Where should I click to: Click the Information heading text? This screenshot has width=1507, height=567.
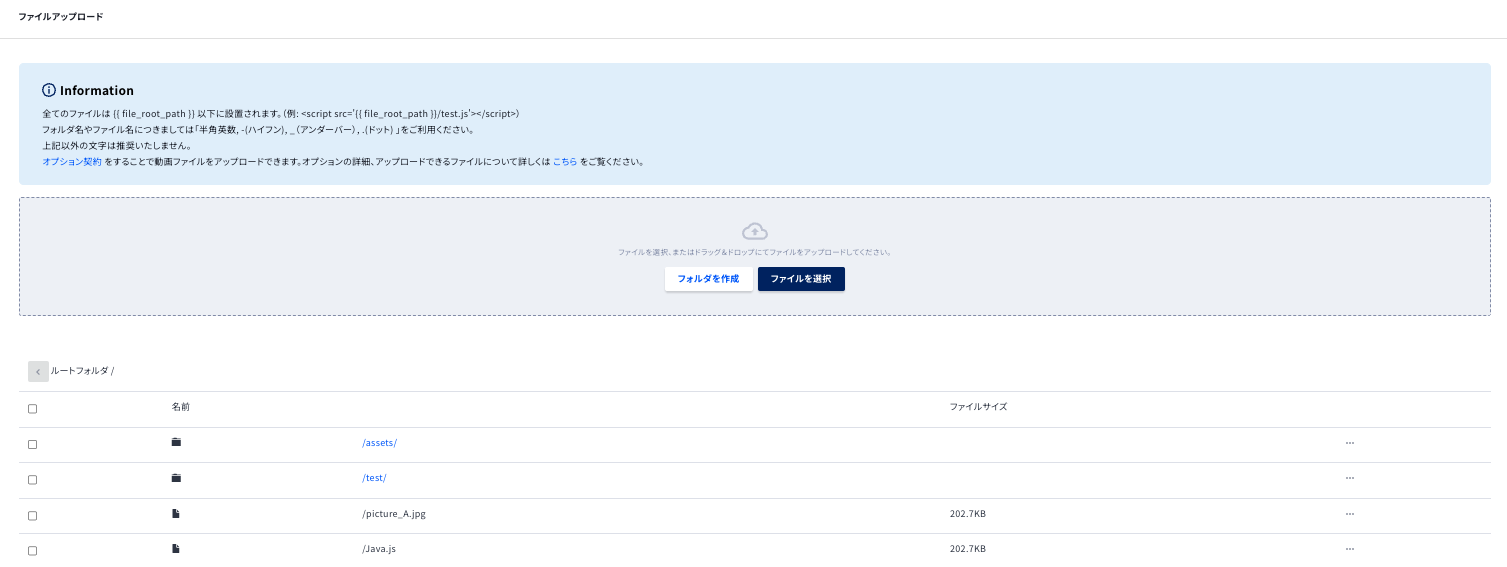97,90
